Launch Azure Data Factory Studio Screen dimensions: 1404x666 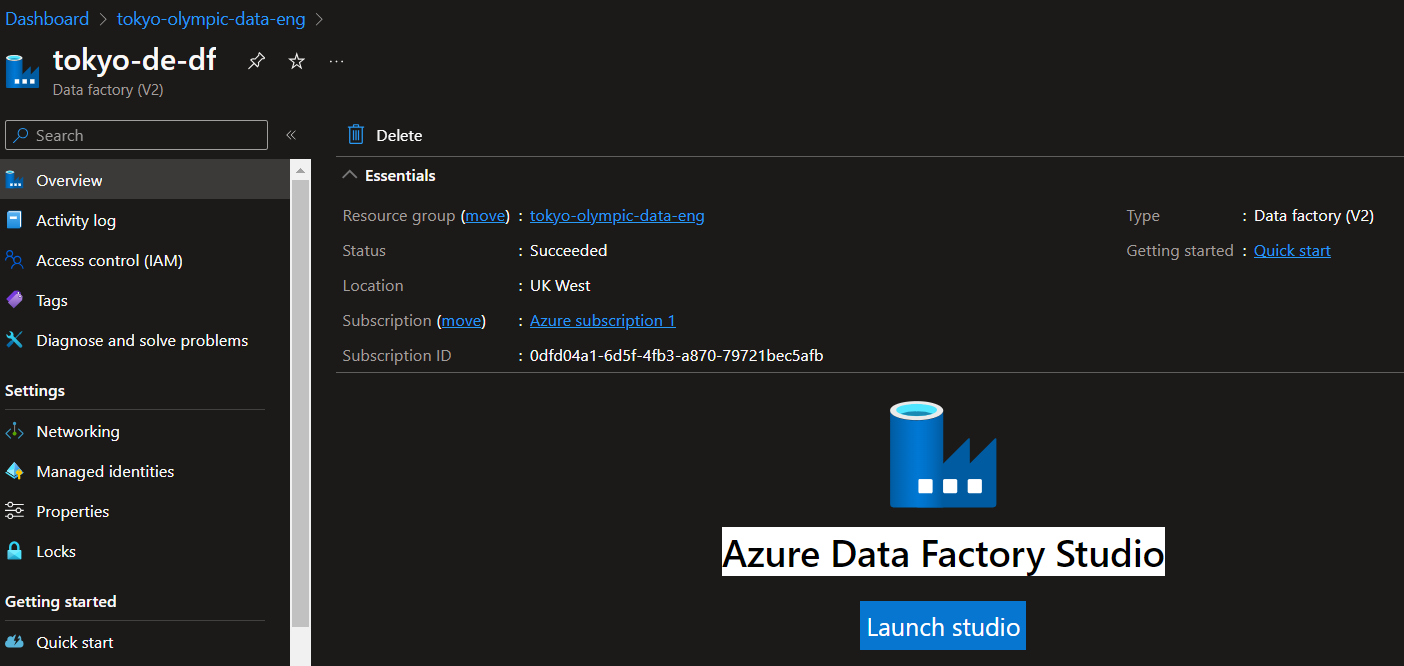tap(942, 625)
